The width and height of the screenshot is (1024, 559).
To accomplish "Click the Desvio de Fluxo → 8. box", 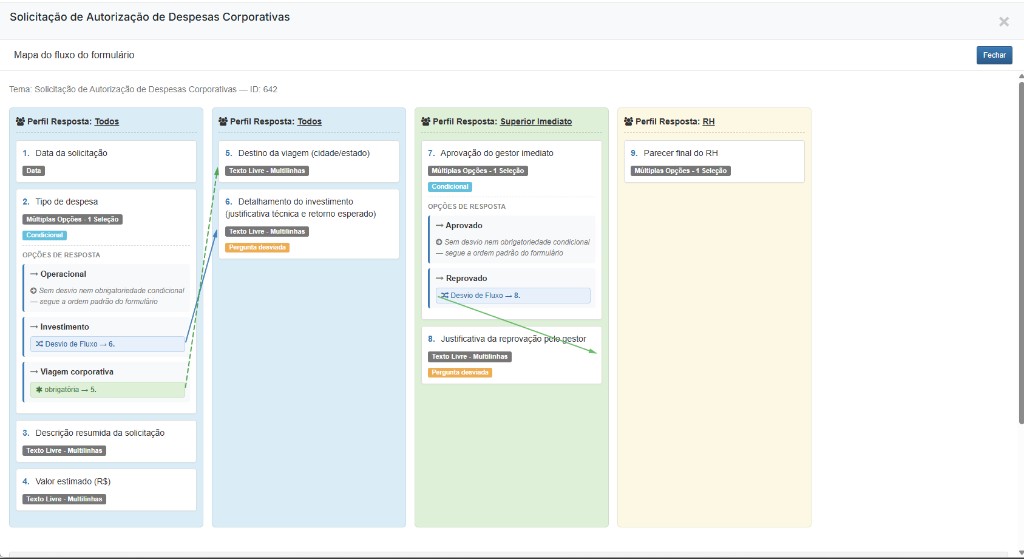I will pyautogui.click(x=513, y=295).
